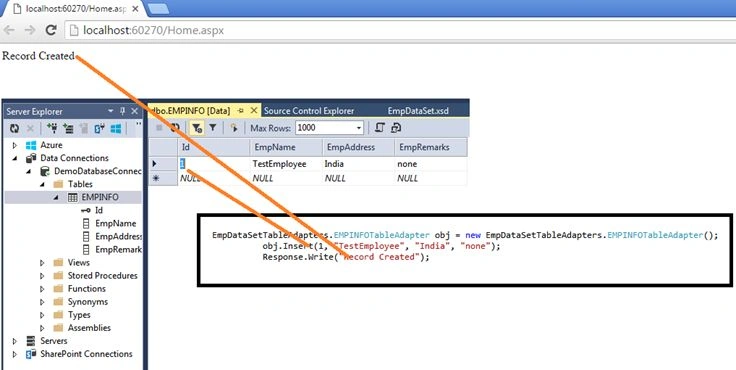Expand the Assemblies folder
Viewport: 736px width, 370px height.
(42, 328)
